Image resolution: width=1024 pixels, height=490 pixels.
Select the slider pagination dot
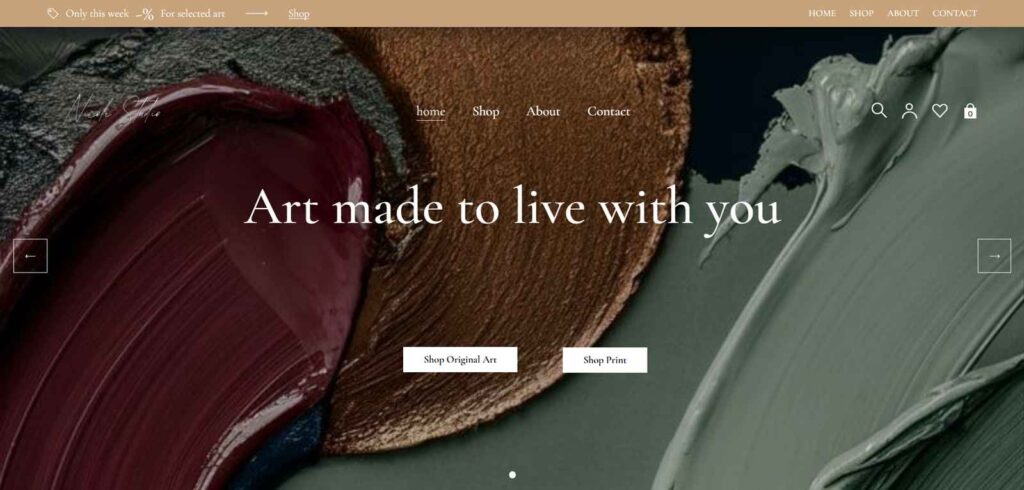point(512,475)
